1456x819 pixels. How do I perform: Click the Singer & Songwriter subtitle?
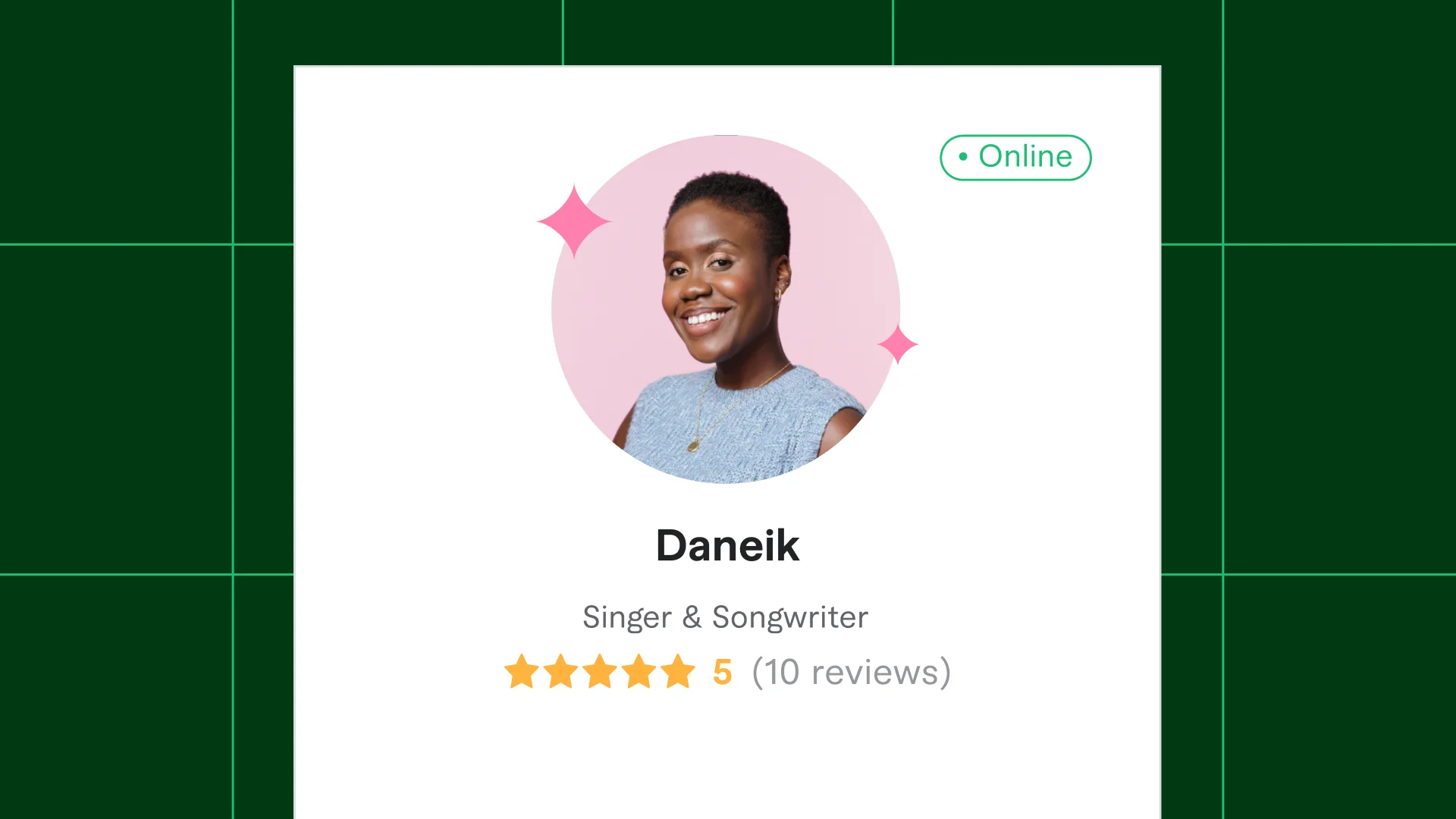725,617
